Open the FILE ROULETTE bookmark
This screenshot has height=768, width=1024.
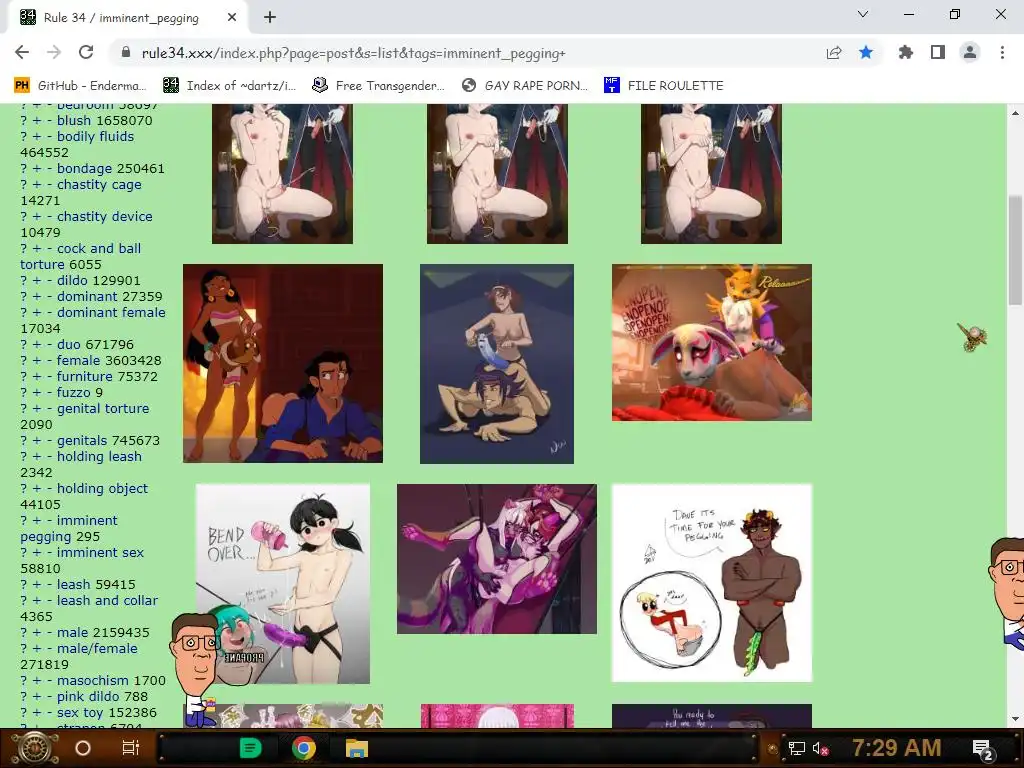664,86
